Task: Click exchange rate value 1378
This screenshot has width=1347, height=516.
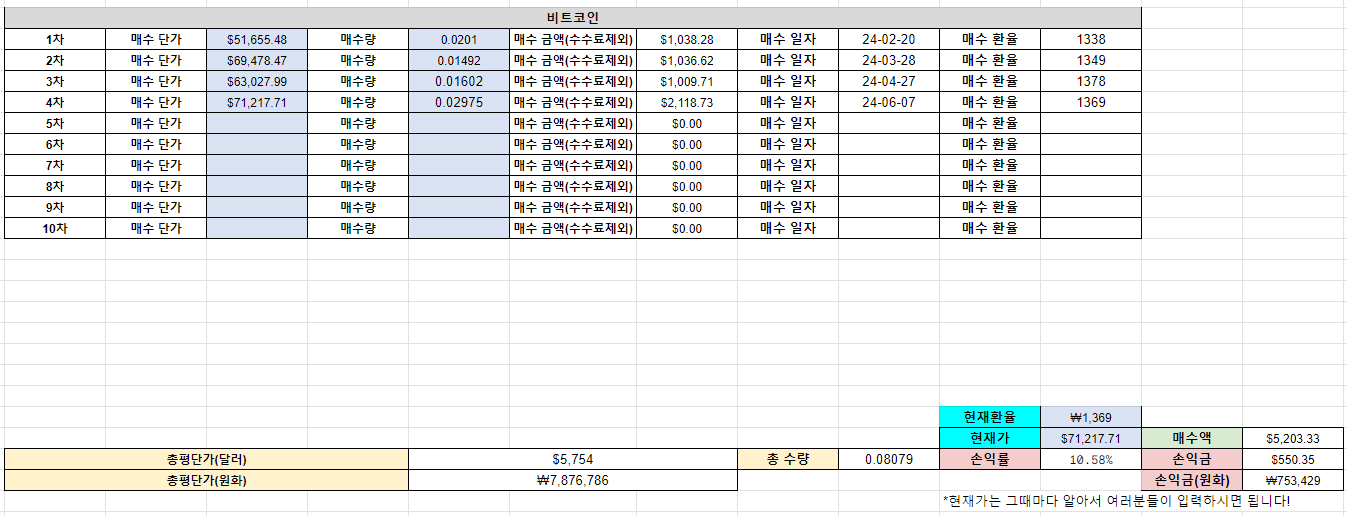Action: (x=1091, y=81)
